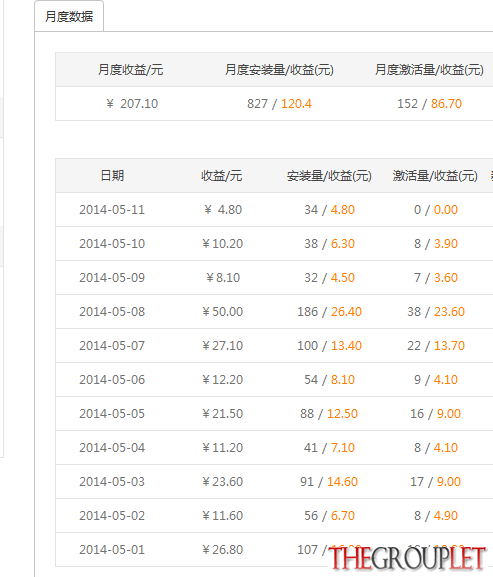This screenshot has width=493, height=577.
Task: Click install cell 186 / 26.40
Action: coord(329,312)
